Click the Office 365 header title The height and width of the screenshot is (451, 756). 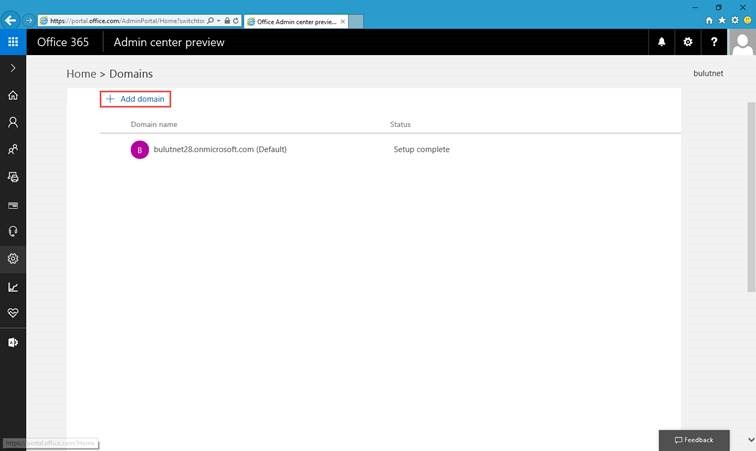pyautogui.click(x=63, y=42)
